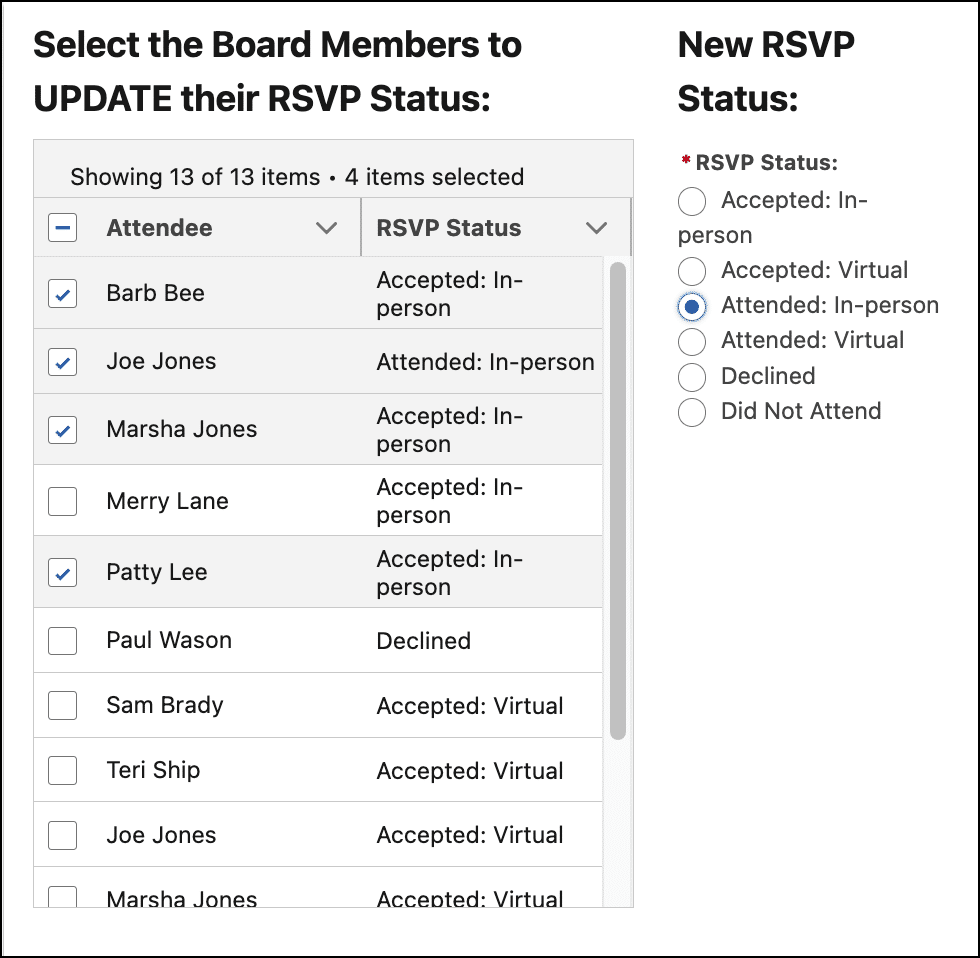Viewport: 980px width, 958px height.
Task: Open the Attendee column chevron menu
Action: click(326, 228)
